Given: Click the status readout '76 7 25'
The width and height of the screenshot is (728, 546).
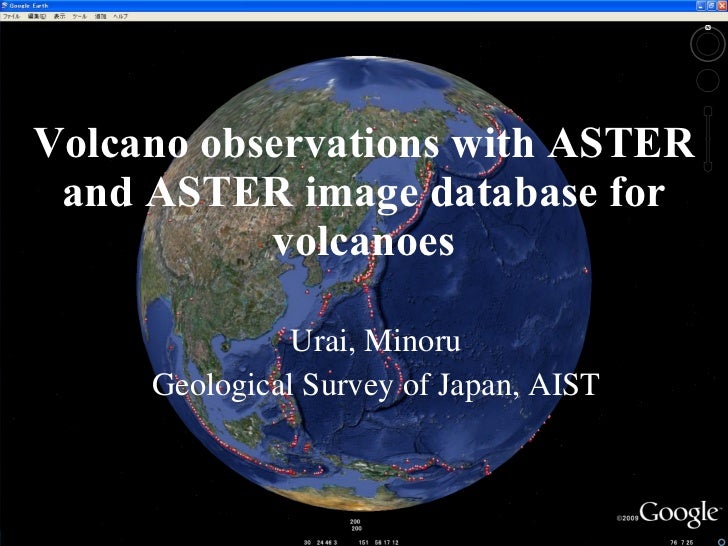Looking at the screenshot, I should pos(682,542).
